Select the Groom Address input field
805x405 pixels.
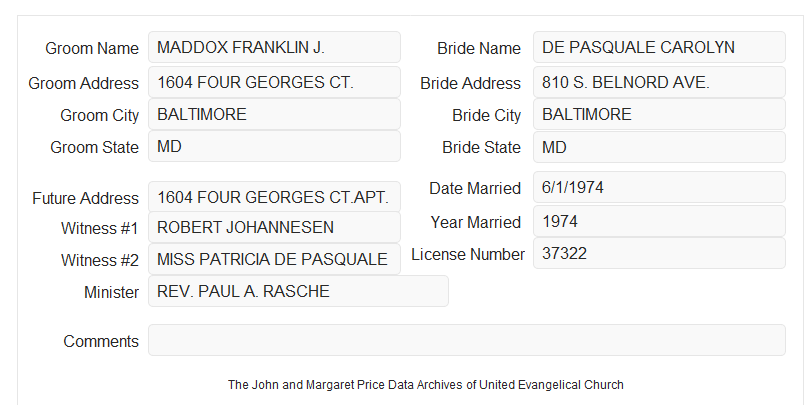point(274,82)
